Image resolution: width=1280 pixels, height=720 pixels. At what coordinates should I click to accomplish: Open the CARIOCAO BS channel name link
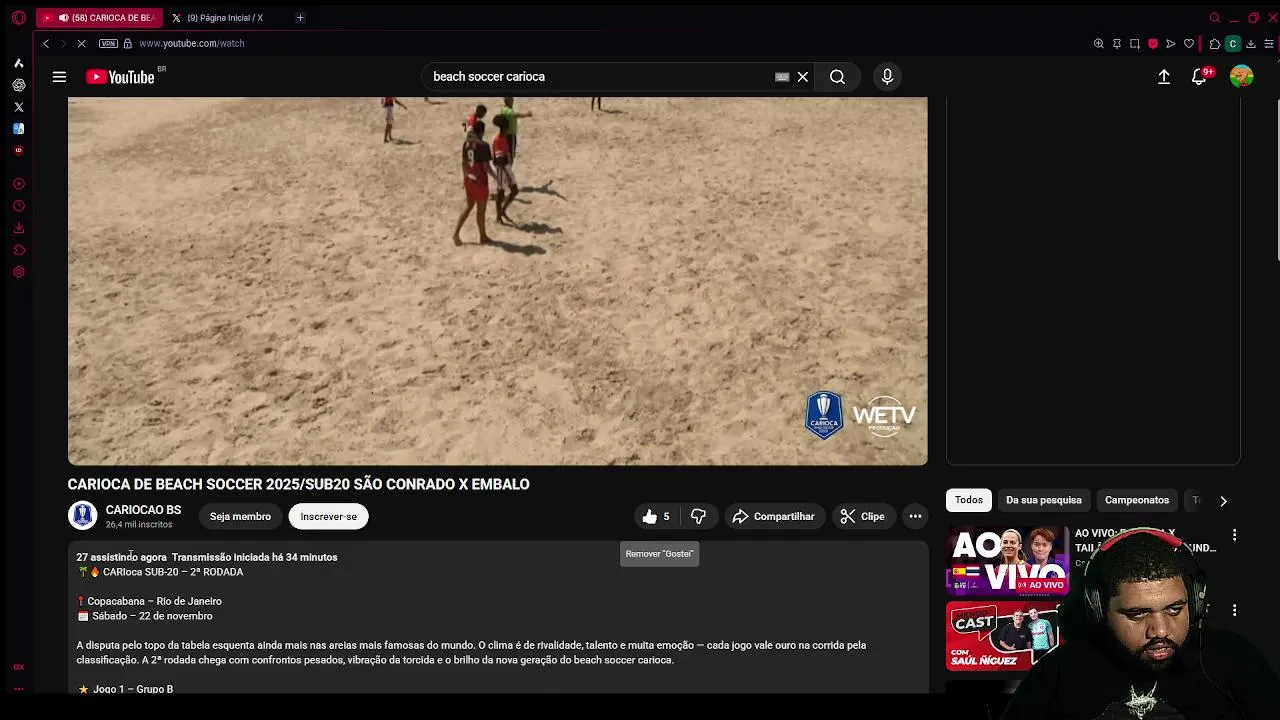coord(143,510)
